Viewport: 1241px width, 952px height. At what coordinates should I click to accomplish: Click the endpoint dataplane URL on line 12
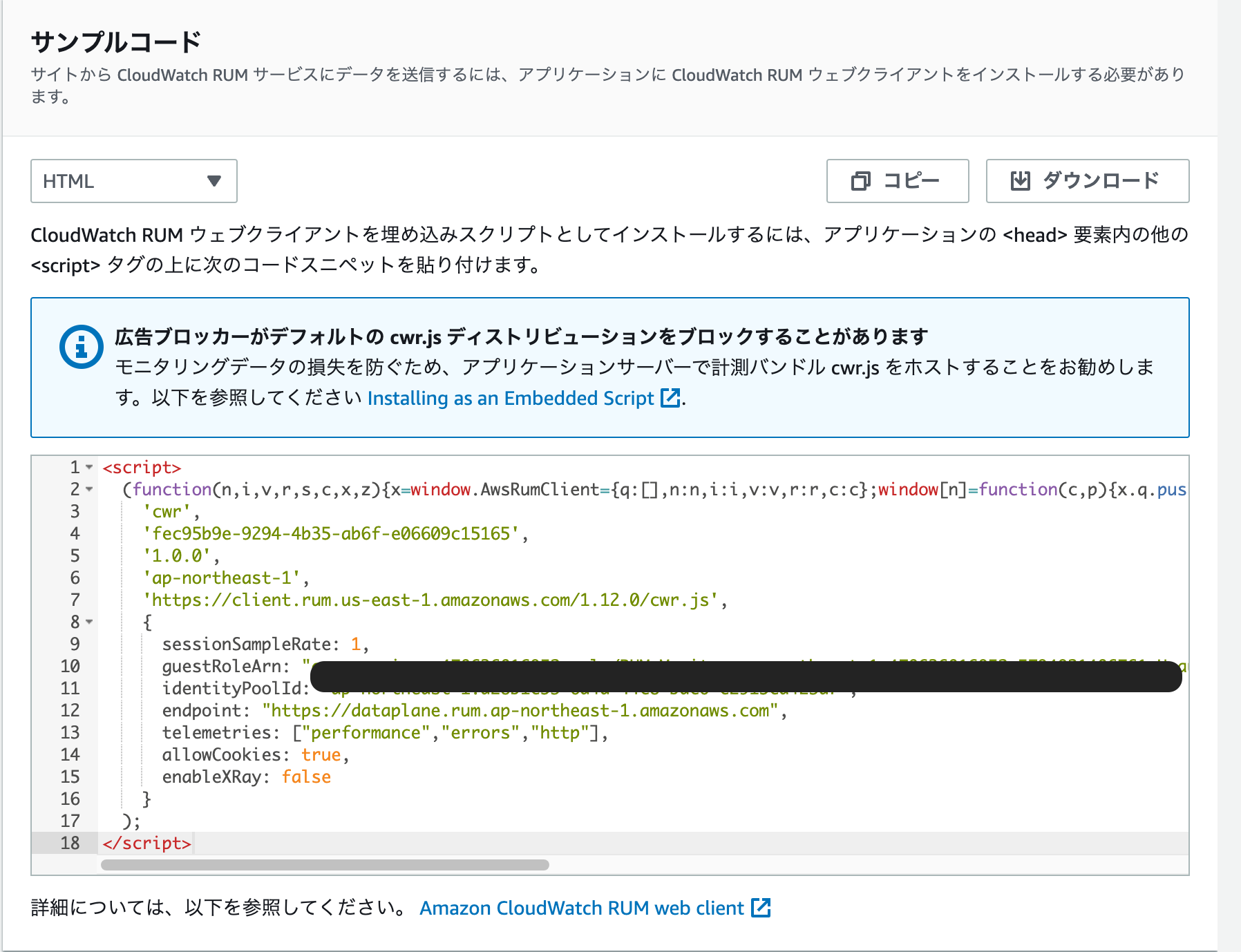(x=520, y=711)
